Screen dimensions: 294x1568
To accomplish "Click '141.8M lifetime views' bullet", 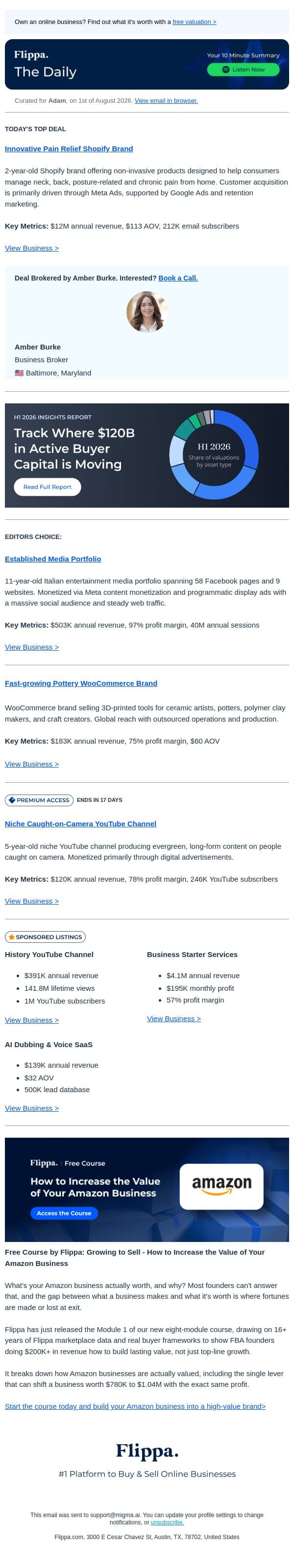I will pyautogui.click(x=60, y=988).
